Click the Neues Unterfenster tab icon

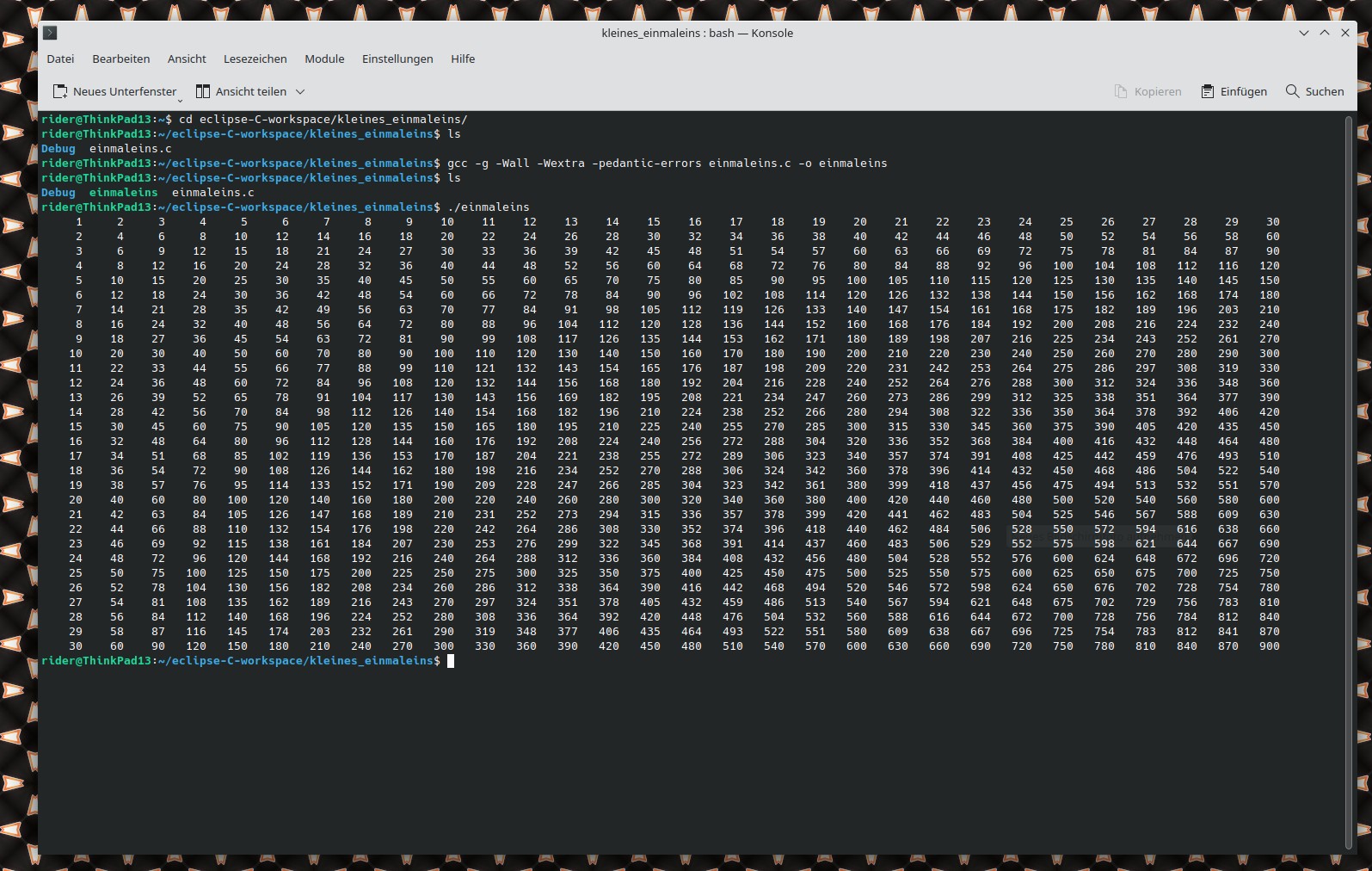(60, 91)
